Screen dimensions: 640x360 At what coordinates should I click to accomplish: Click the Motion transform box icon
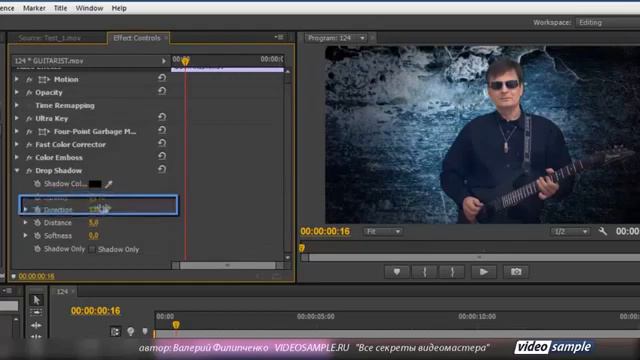(44, 79)
